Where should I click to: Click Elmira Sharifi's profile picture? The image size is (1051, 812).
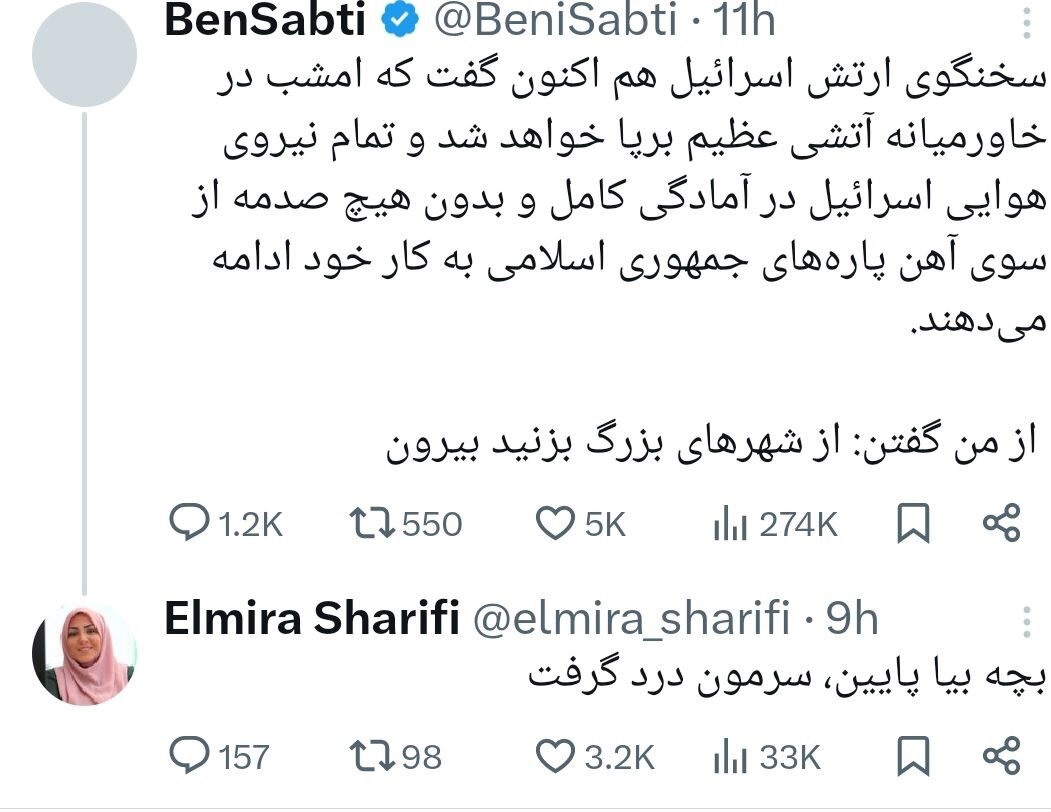click(84, 654)
